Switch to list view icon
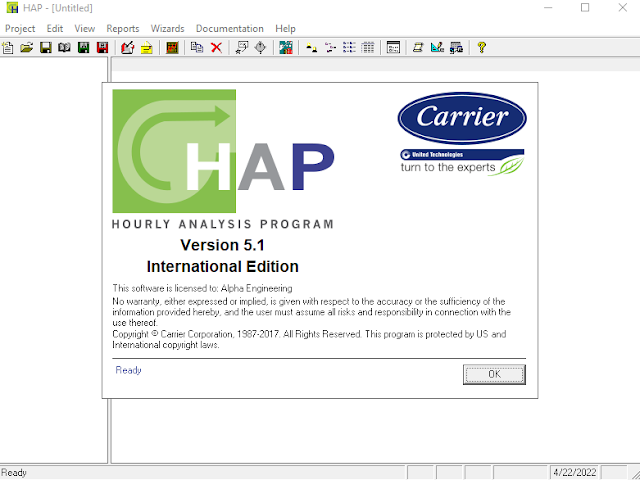The width and height of the screenshot is (640, 480). 349,48
